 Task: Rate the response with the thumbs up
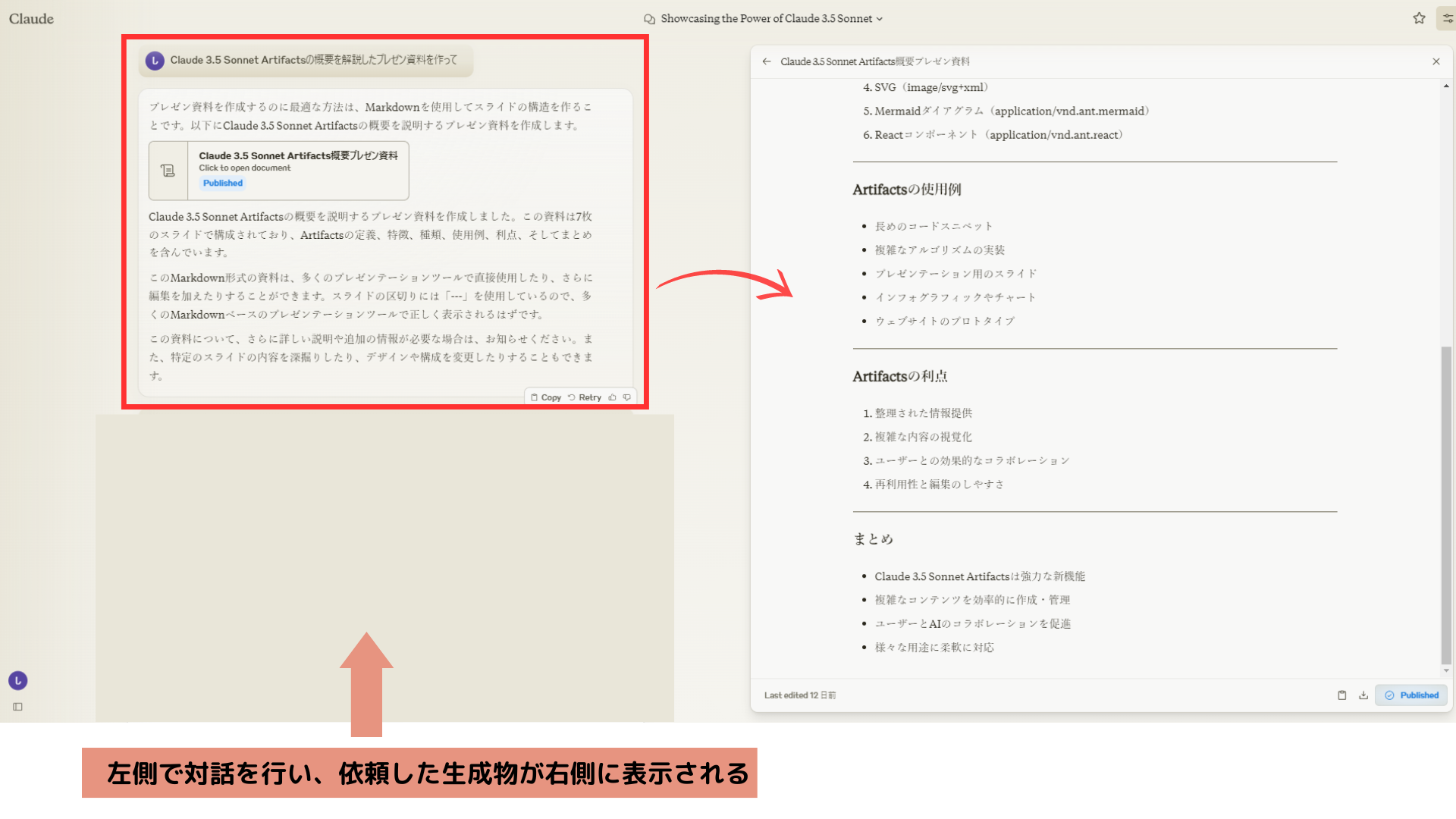612,397
